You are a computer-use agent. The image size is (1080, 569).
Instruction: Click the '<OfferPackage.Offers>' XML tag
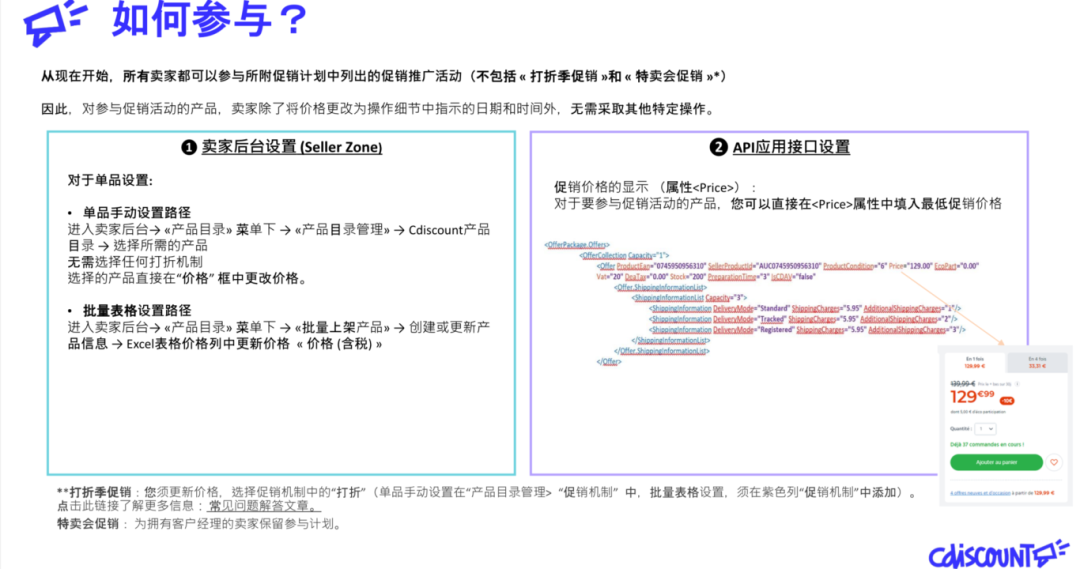point(577,245)
